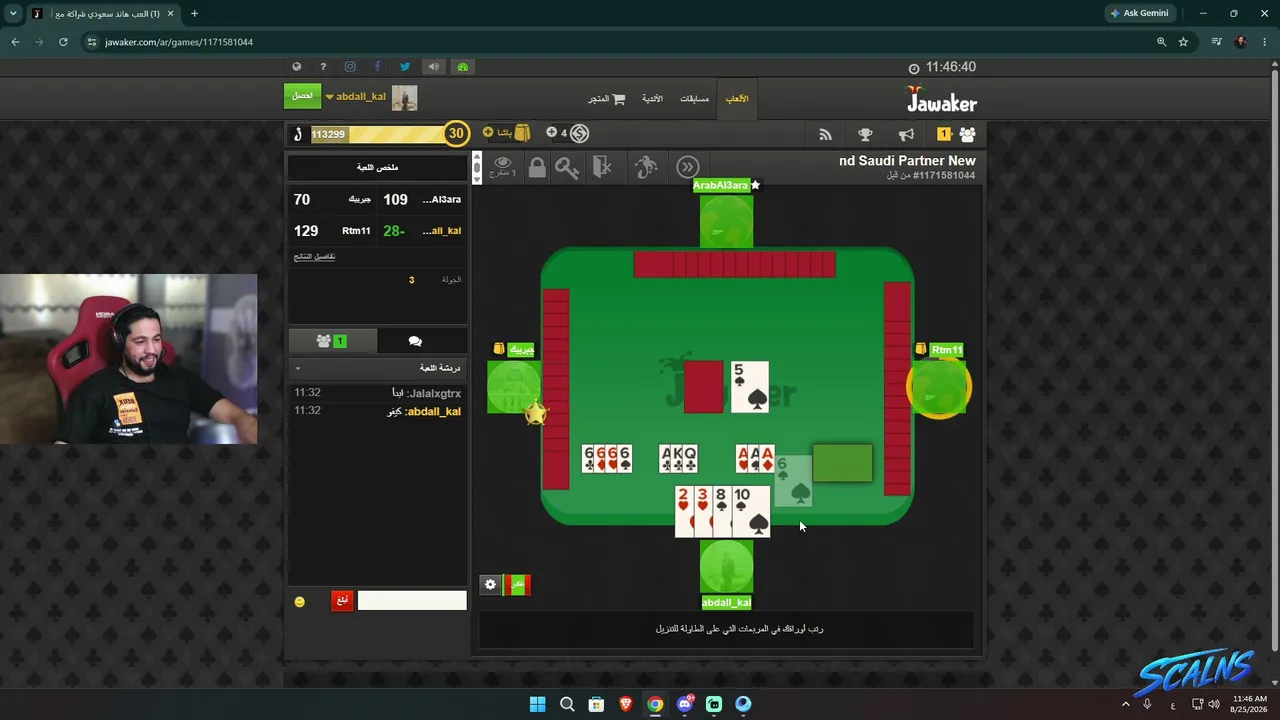Open the store tab with cart icon
Screen dimensions: 1280x720
[x=607, y=99]
